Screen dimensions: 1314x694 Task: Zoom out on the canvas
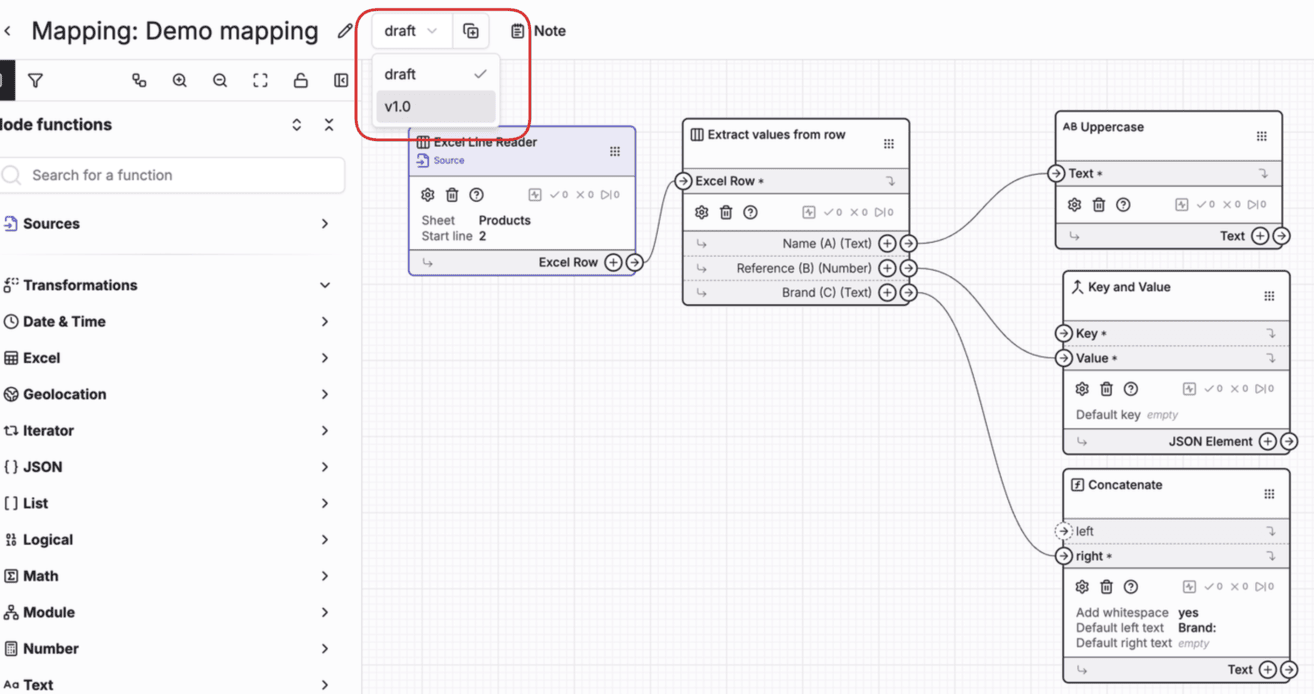[220, 80]
